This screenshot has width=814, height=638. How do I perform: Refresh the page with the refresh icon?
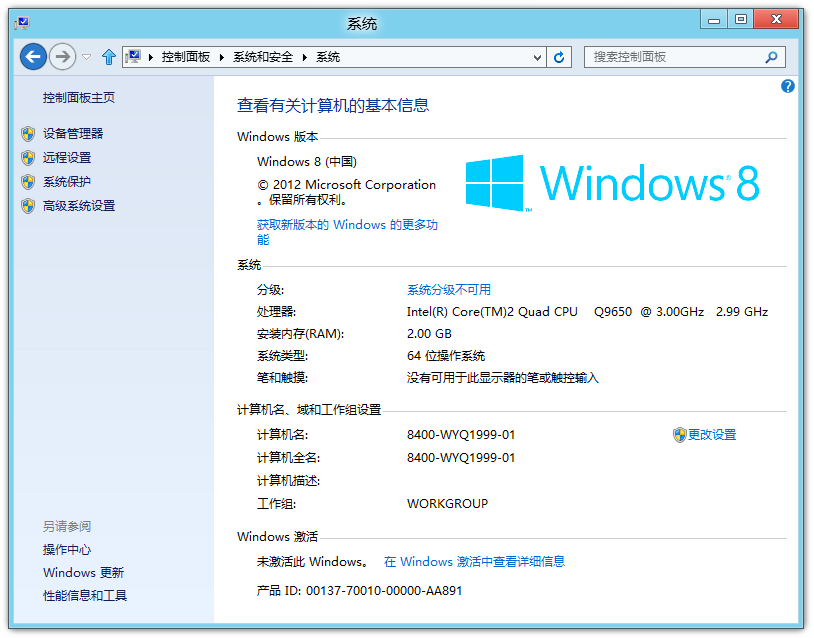[559, 57]
